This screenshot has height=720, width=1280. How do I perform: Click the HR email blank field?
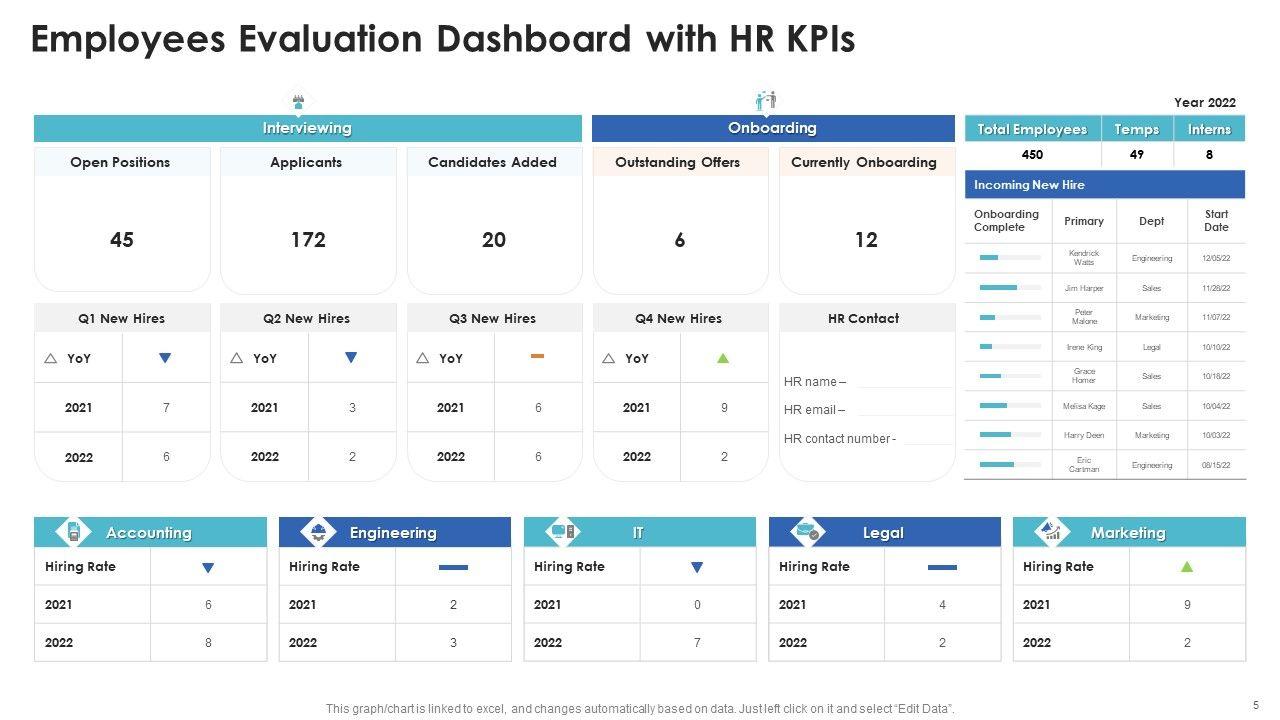904,410
